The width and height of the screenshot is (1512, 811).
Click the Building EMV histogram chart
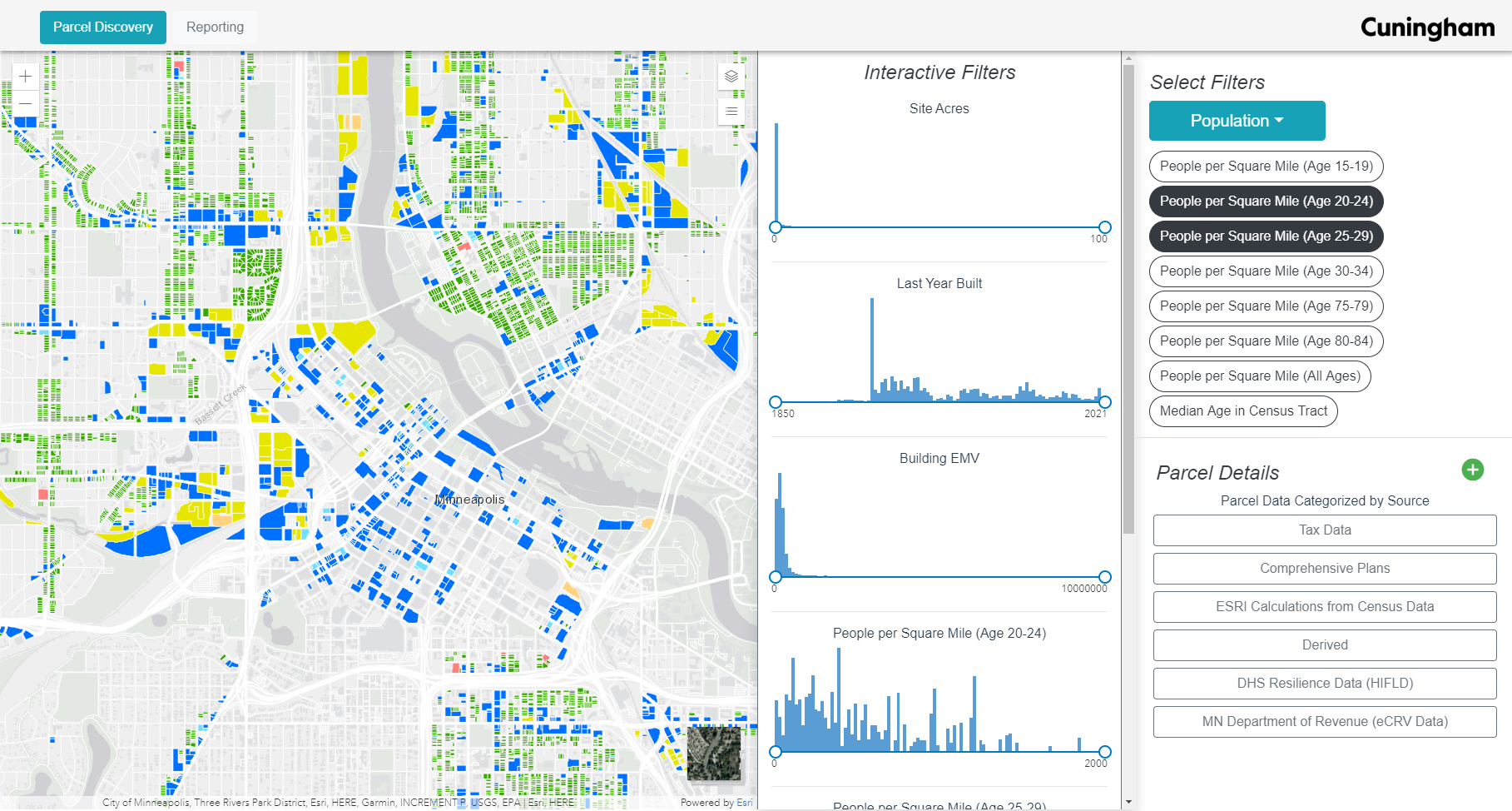940,525
